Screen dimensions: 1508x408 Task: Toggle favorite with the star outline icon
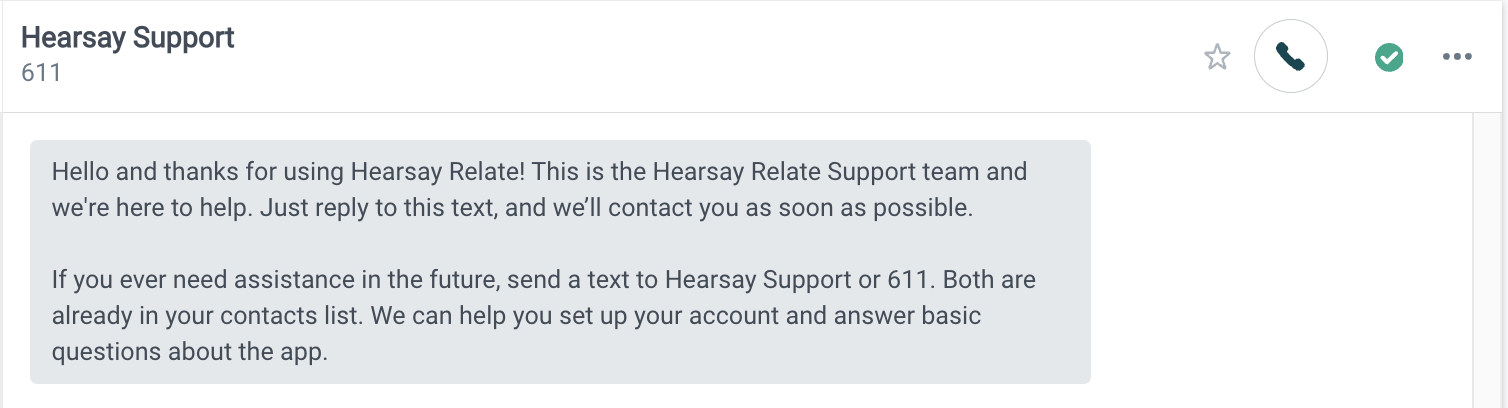[x=1216, y=57]
